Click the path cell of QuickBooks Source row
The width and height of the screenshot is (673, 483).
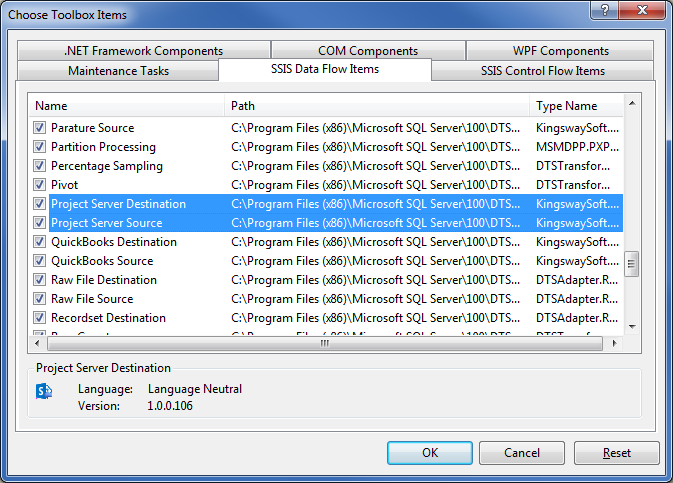coord(376,261)
